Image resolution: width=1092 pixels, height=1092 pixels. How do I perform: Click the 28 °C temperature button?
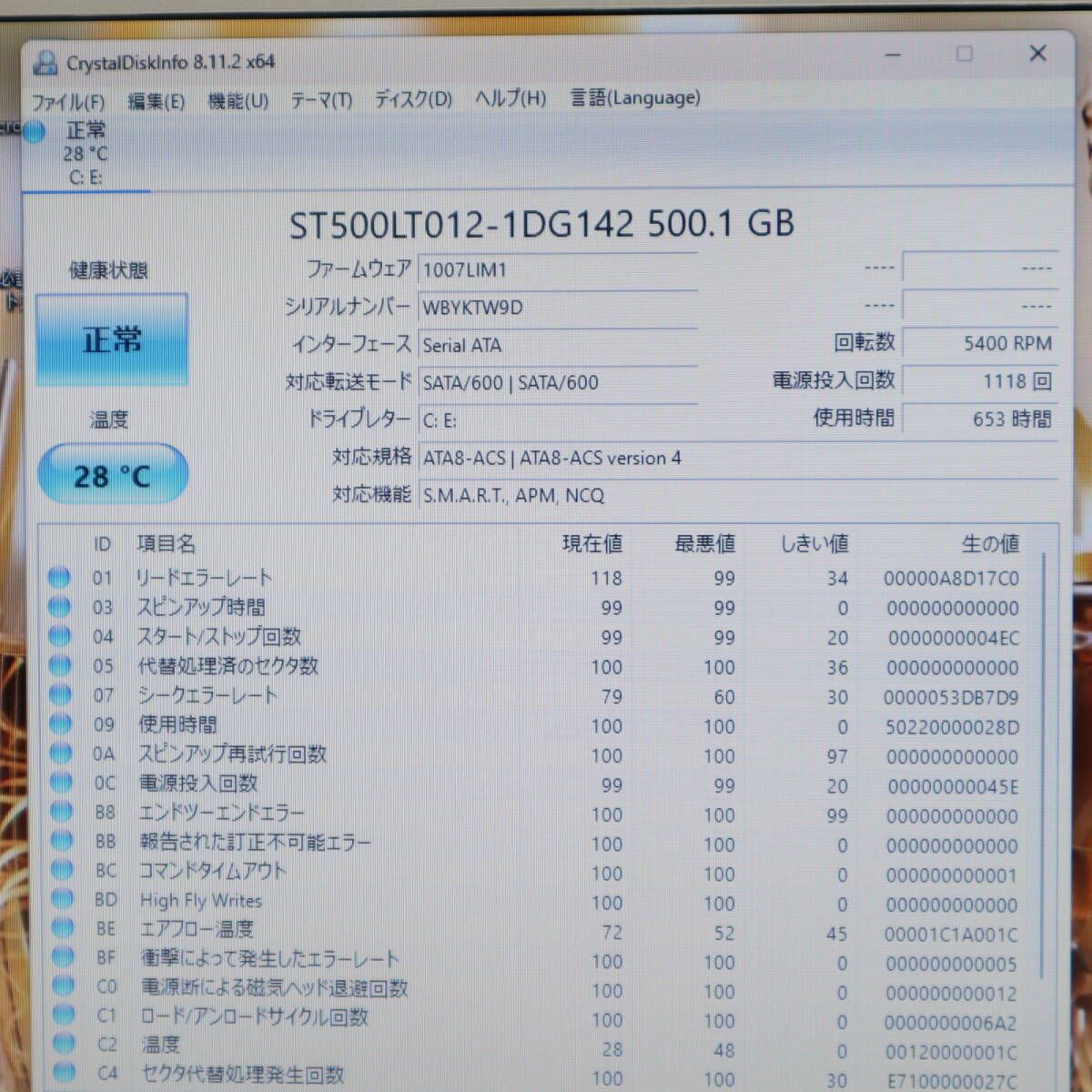pos(113,475)
